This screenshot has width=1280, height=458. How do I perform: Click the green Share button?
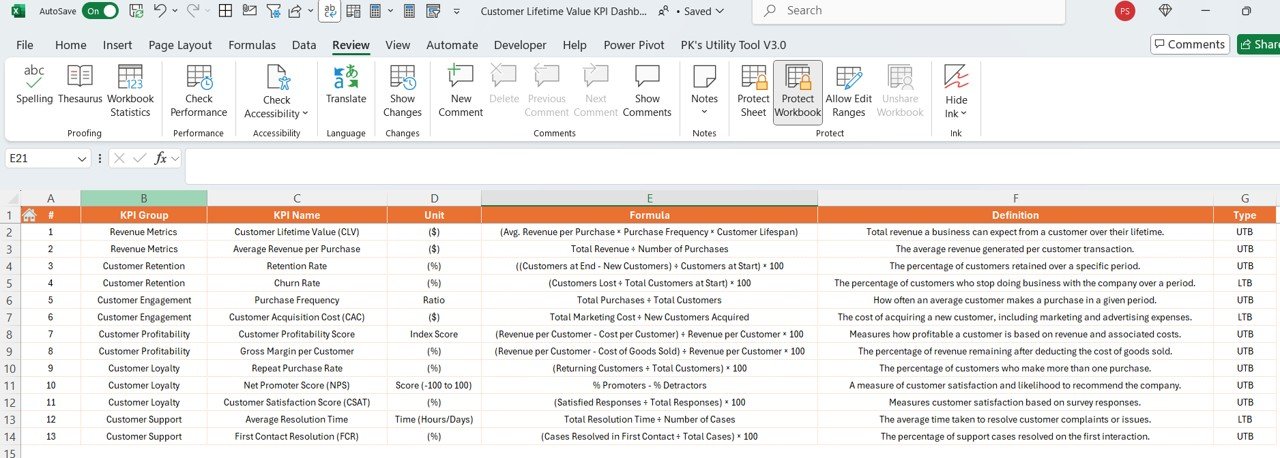point(1259,44)
